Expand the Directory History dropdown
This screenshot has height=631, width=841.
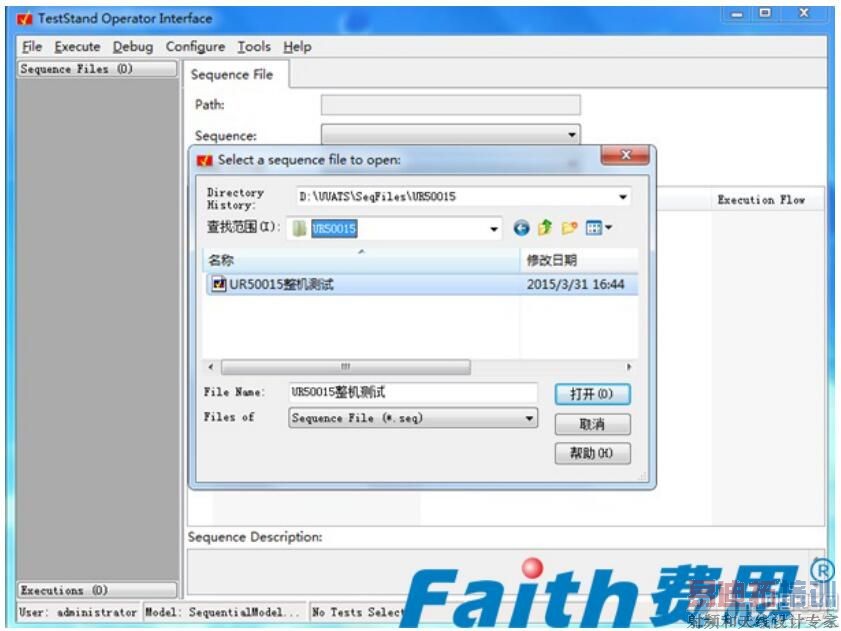pos(623,197)
